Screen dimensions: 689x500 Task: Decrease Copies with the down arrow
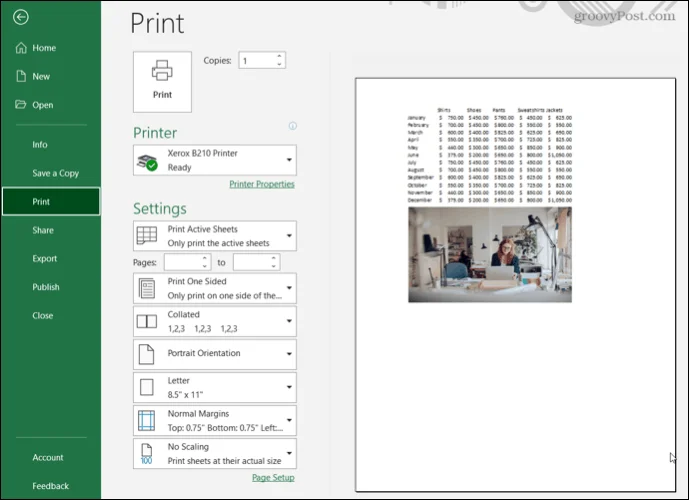coord(279,65)
